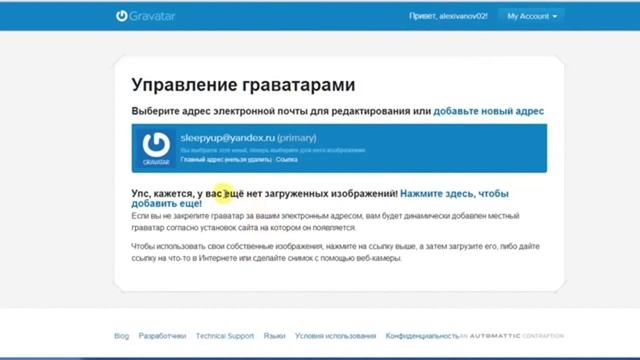Select the sleepyup@yandex.ru email address
This screenshot has width=640, height=360.
(228, 138)
